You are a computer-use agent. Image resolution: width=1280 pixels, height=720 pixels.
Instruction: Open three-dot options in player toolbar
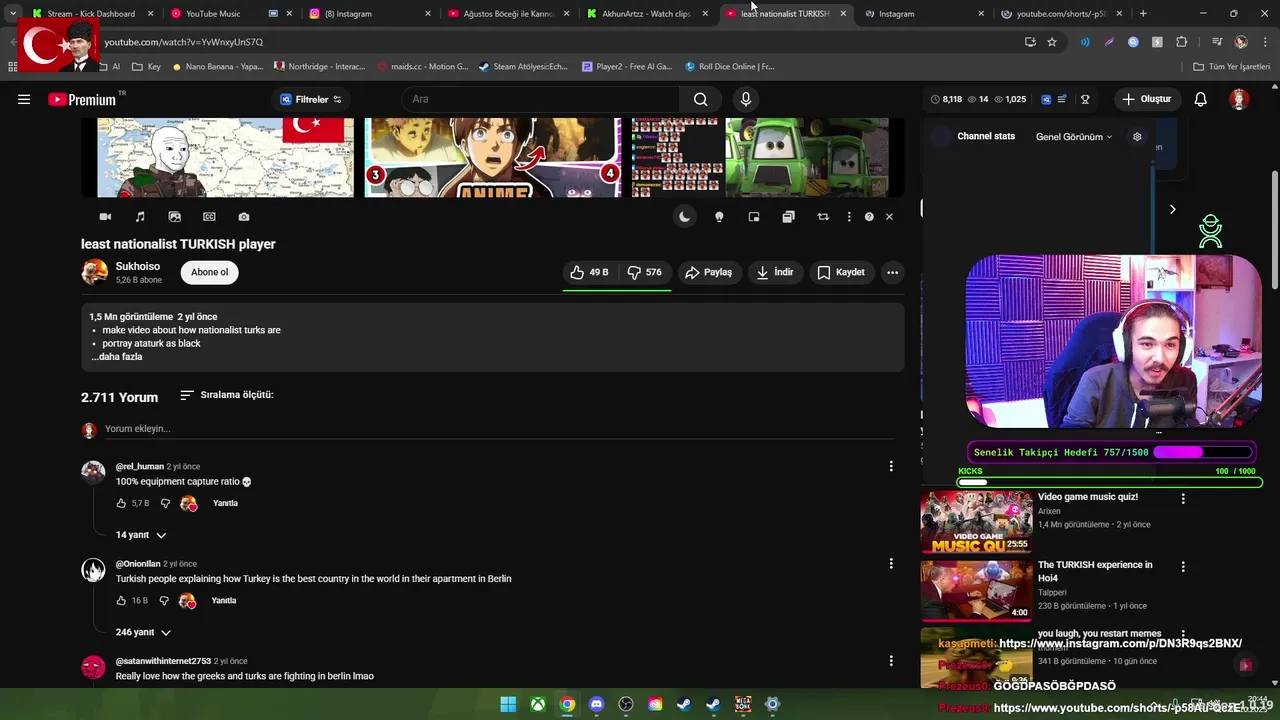click(849, 217)
